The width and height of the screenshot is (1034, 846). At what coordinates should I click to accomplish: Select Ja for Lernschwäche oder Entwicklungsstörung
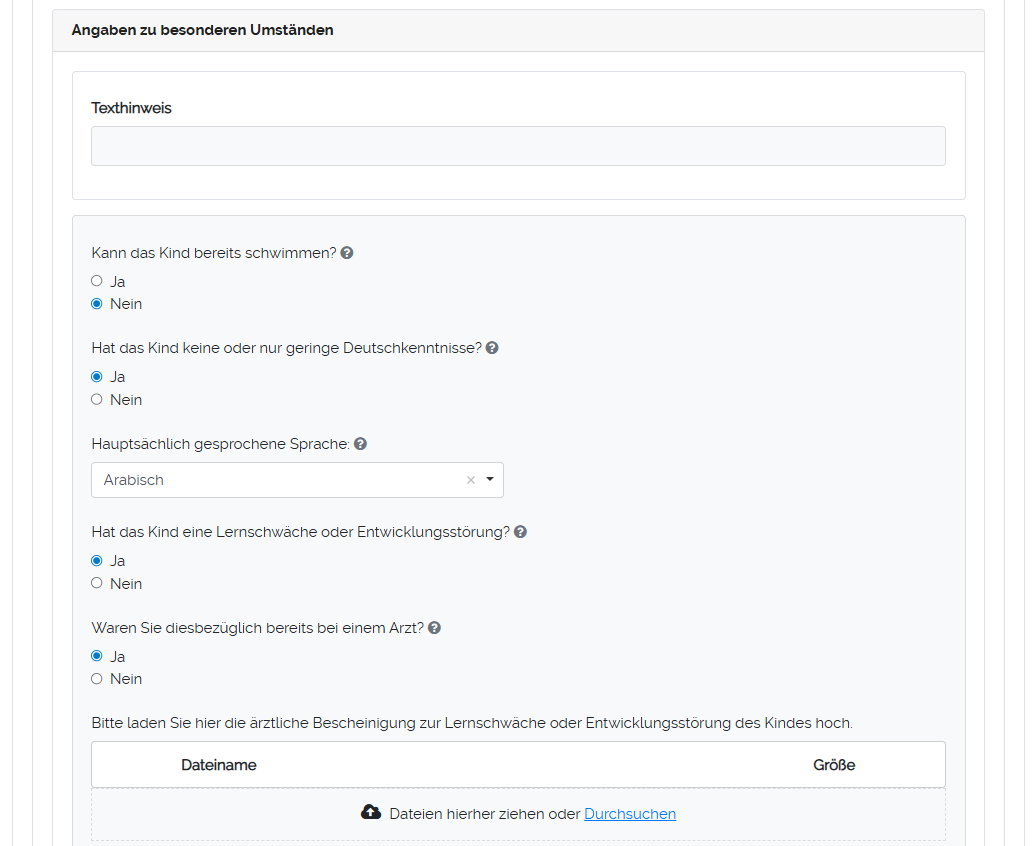(97, 561)
